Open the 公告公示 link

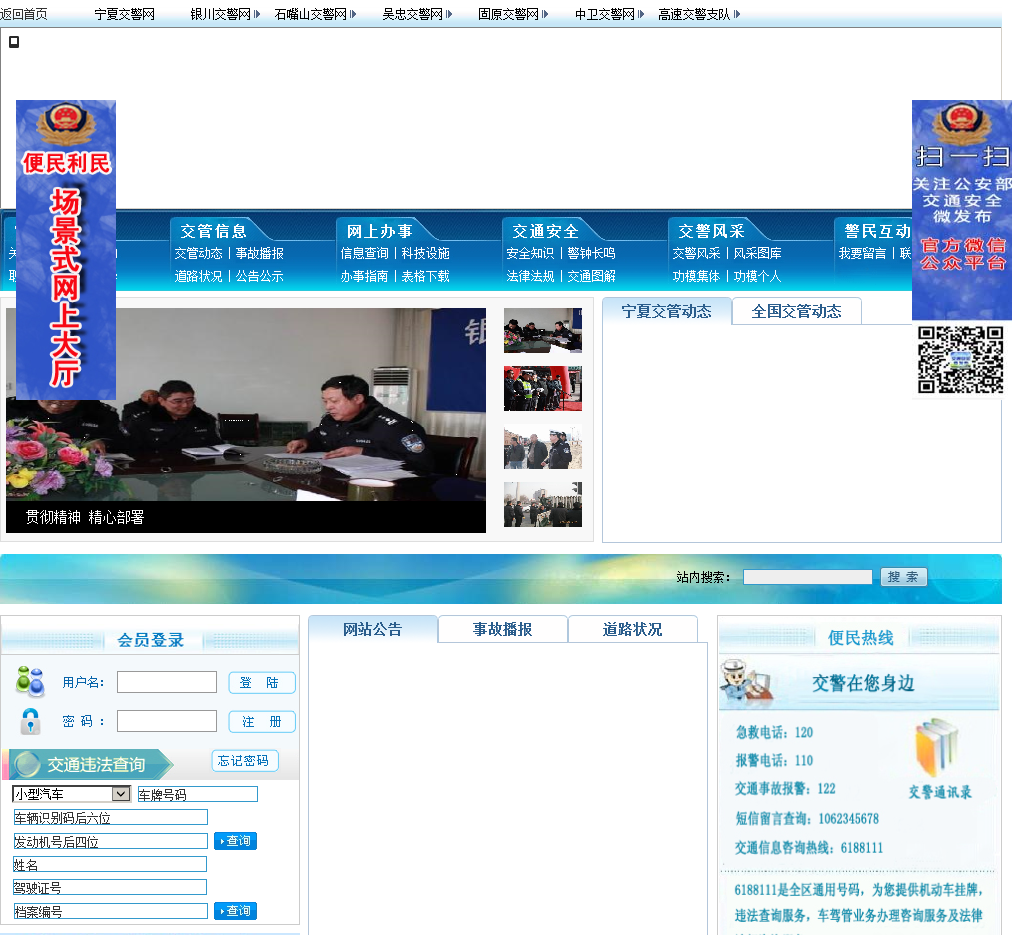(x=260, y=276)
